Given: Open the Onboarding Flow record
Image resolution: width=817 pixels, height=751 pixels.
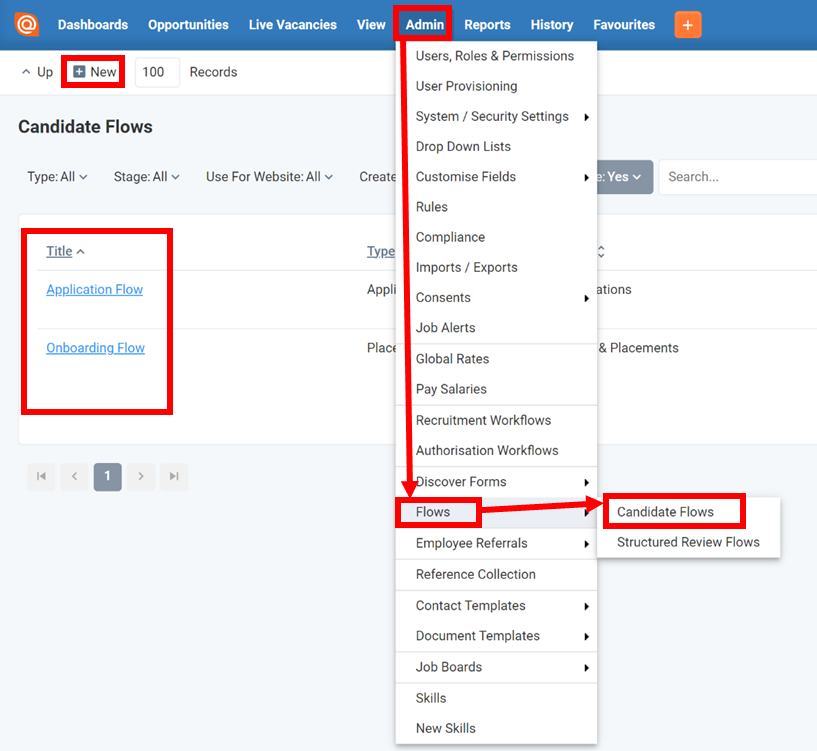Looking at the screenshot, I should 95,347.
